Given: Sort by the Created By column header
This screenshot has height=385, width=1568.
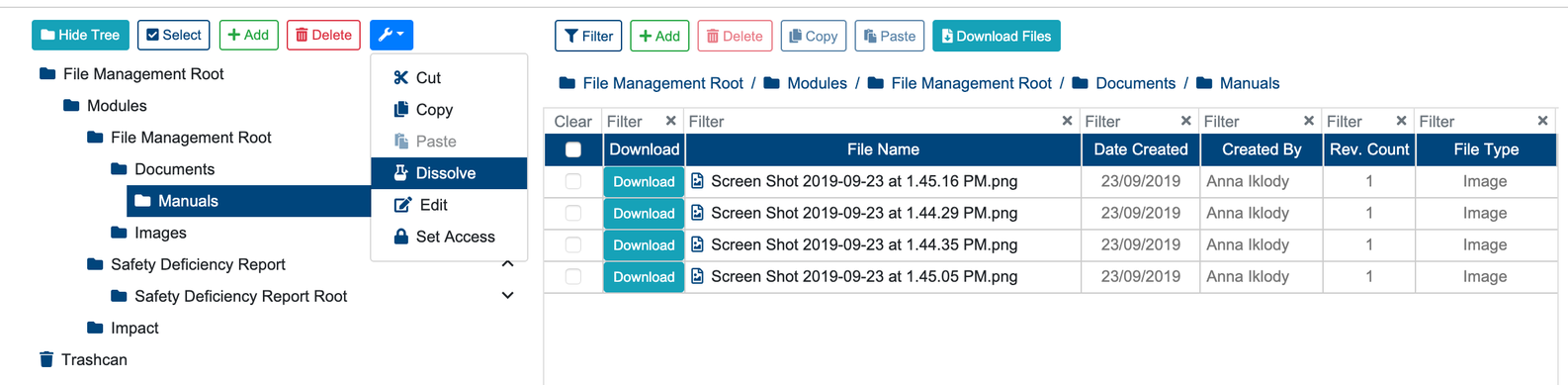Looking at the screenshot, I should [1262, 149].
